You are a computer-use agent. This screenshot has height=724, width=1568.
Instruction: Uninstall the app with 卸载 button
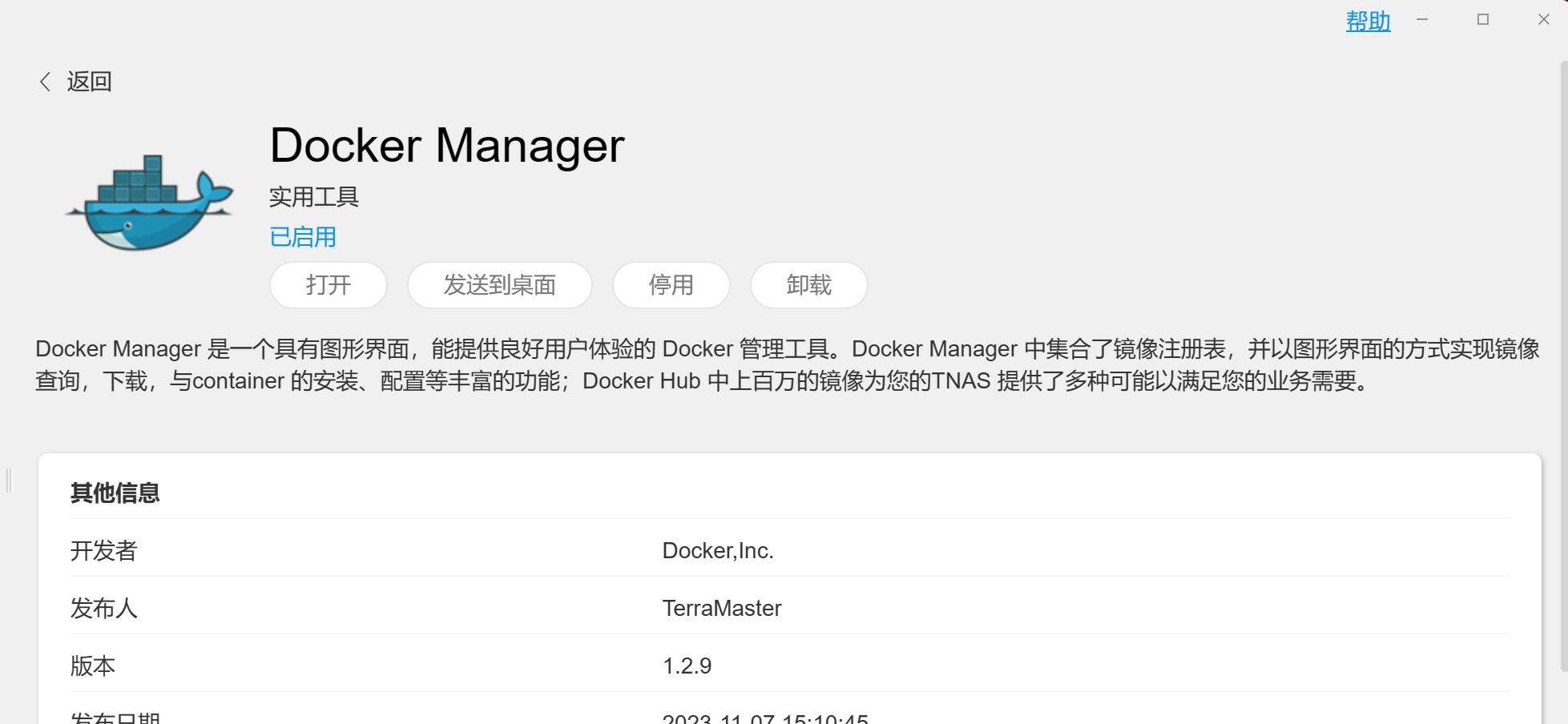tap(809, 285)
